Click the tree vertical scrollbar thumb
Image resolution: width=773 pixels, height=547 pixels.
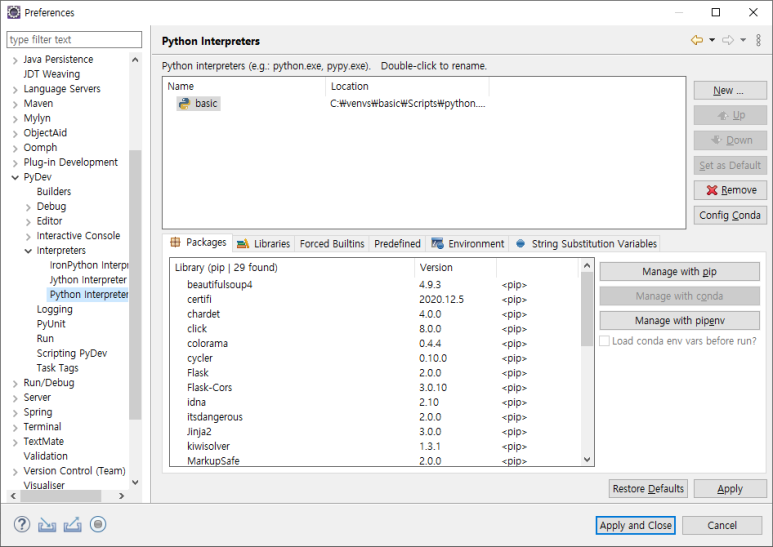pyautogui.click(x=135, y=285)
